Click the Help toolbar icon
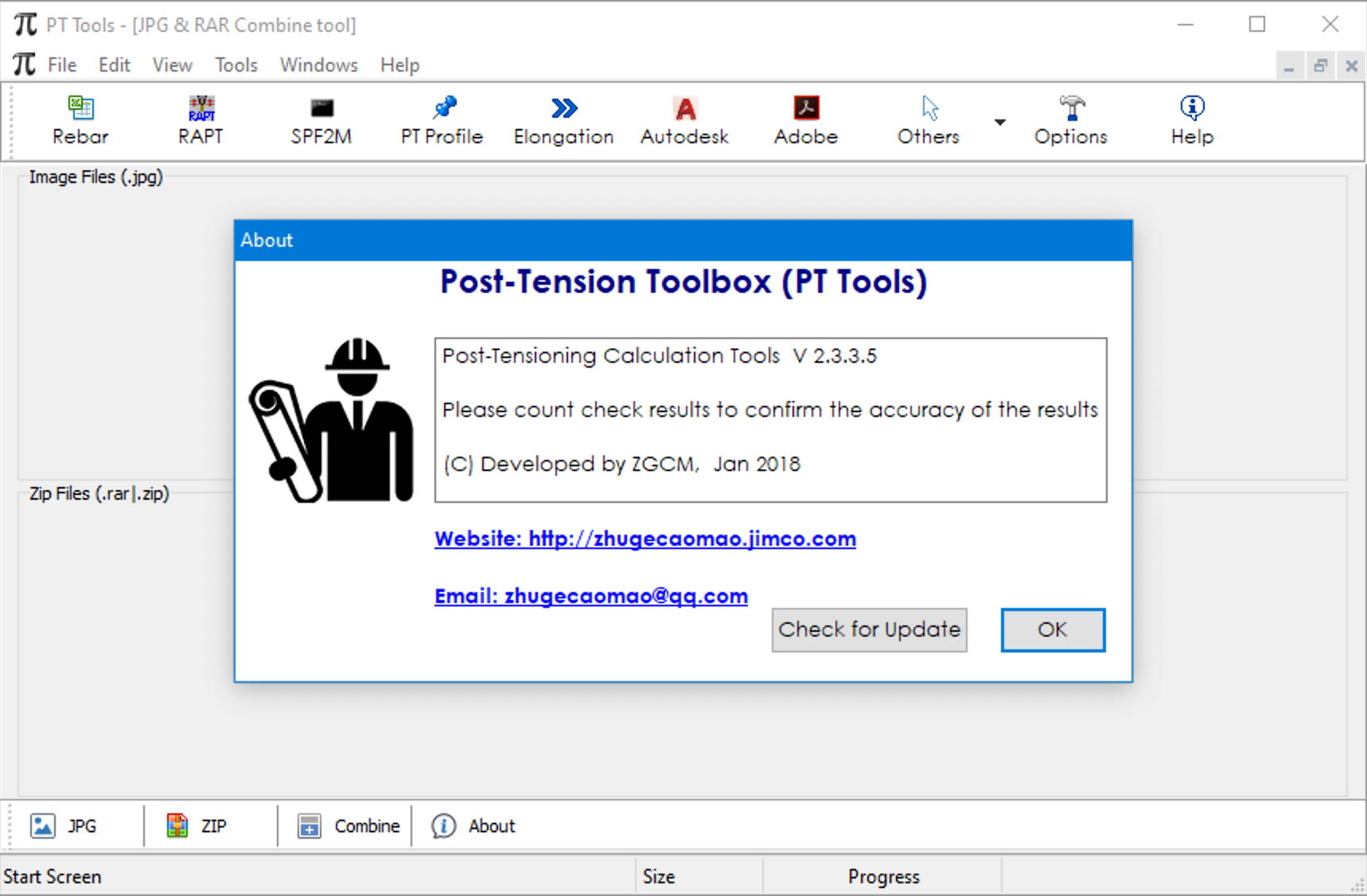The width and height of the screenshot is (1367, 896). pos(1191,119)
